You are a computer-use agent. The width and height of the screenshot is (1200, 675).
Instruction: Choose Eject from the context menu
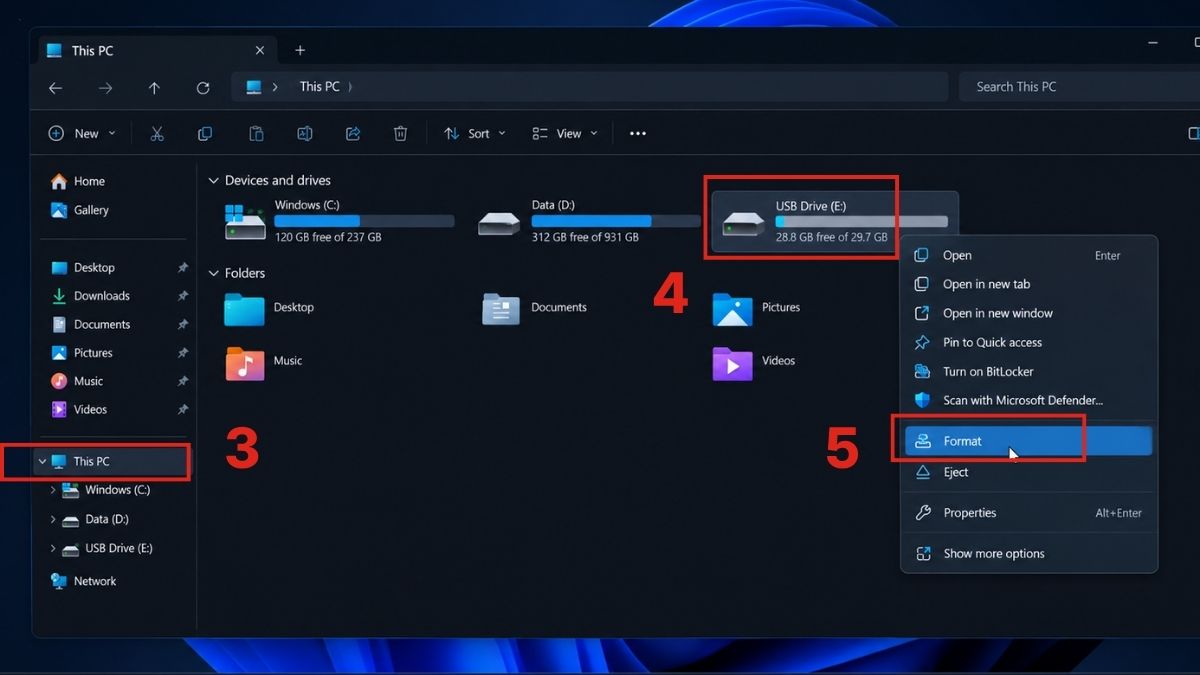pos(1029,473)
